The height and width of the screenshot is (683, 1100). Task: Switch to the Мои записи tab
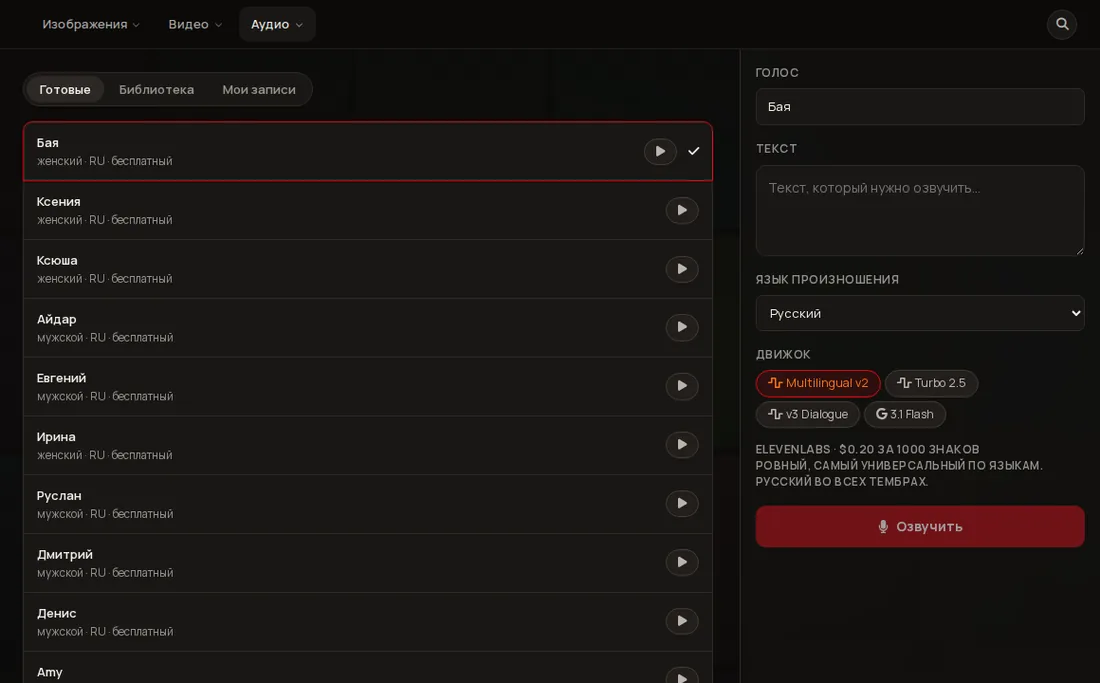[x=259, y=90]
